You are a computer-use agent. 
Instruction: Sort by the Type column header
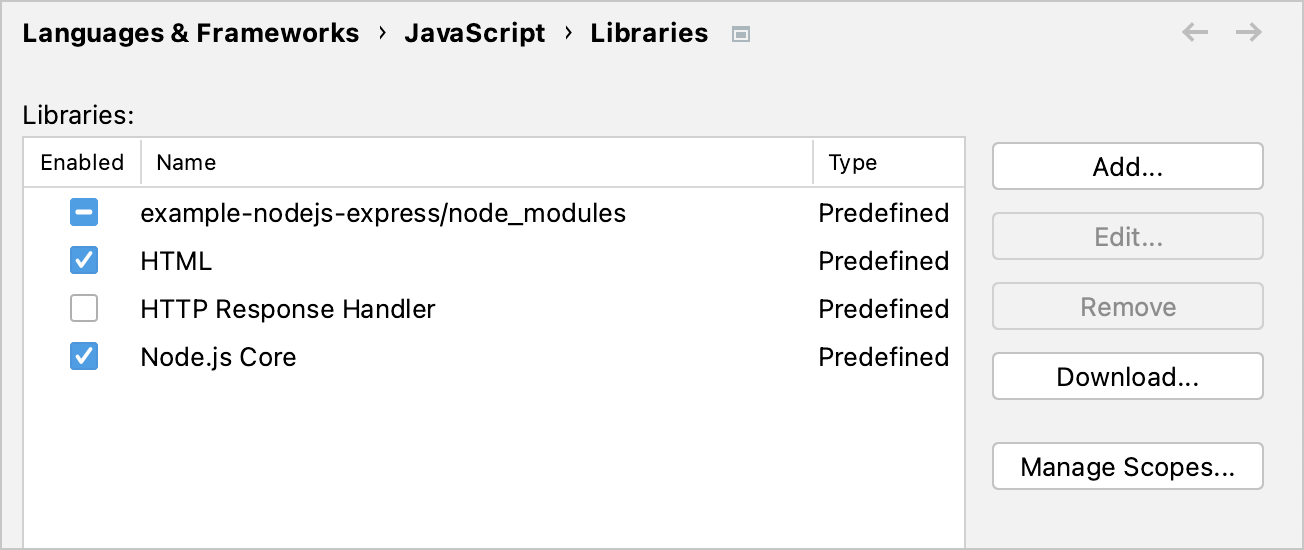[888, 162]
